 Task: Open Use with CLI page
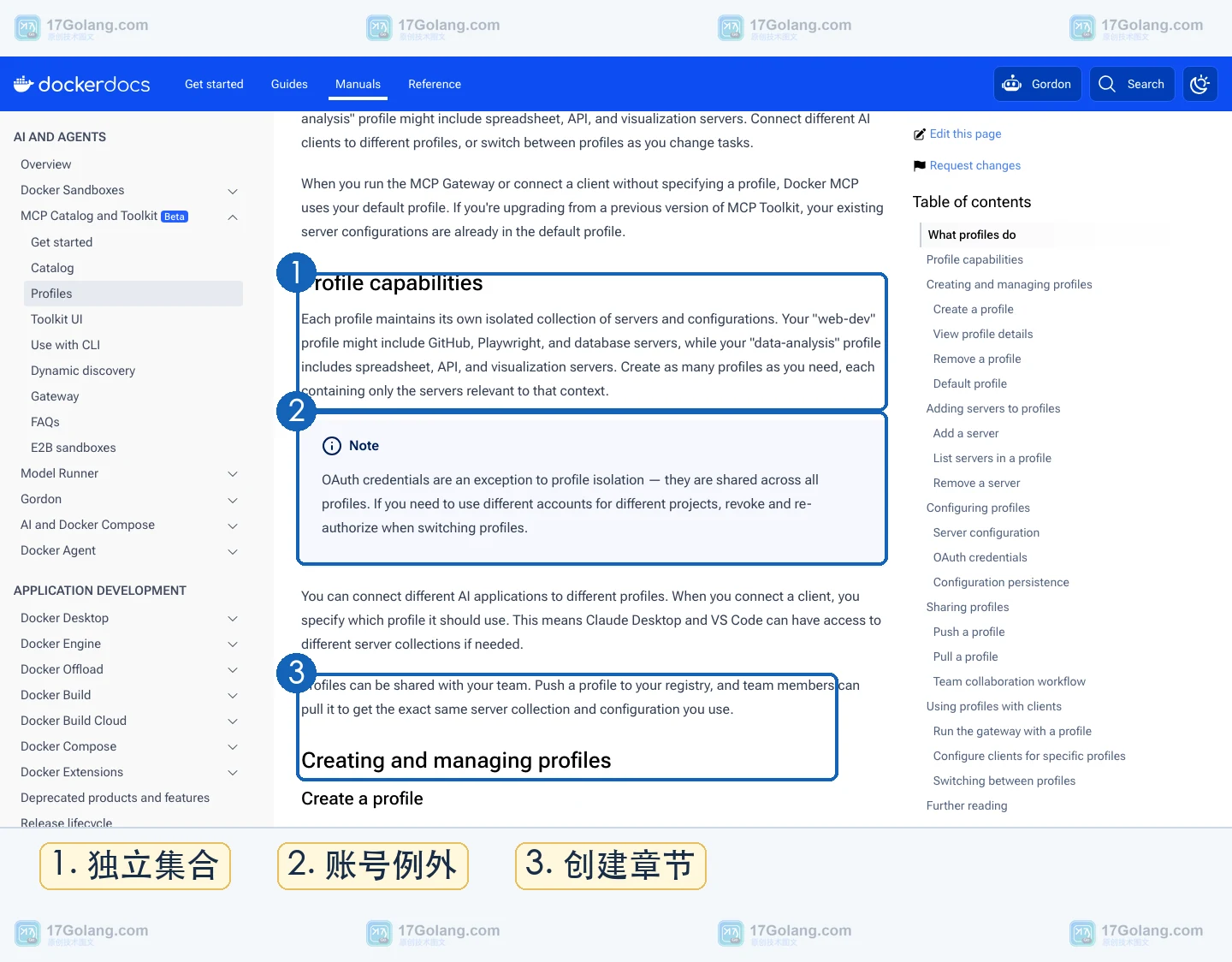point(65,345)
